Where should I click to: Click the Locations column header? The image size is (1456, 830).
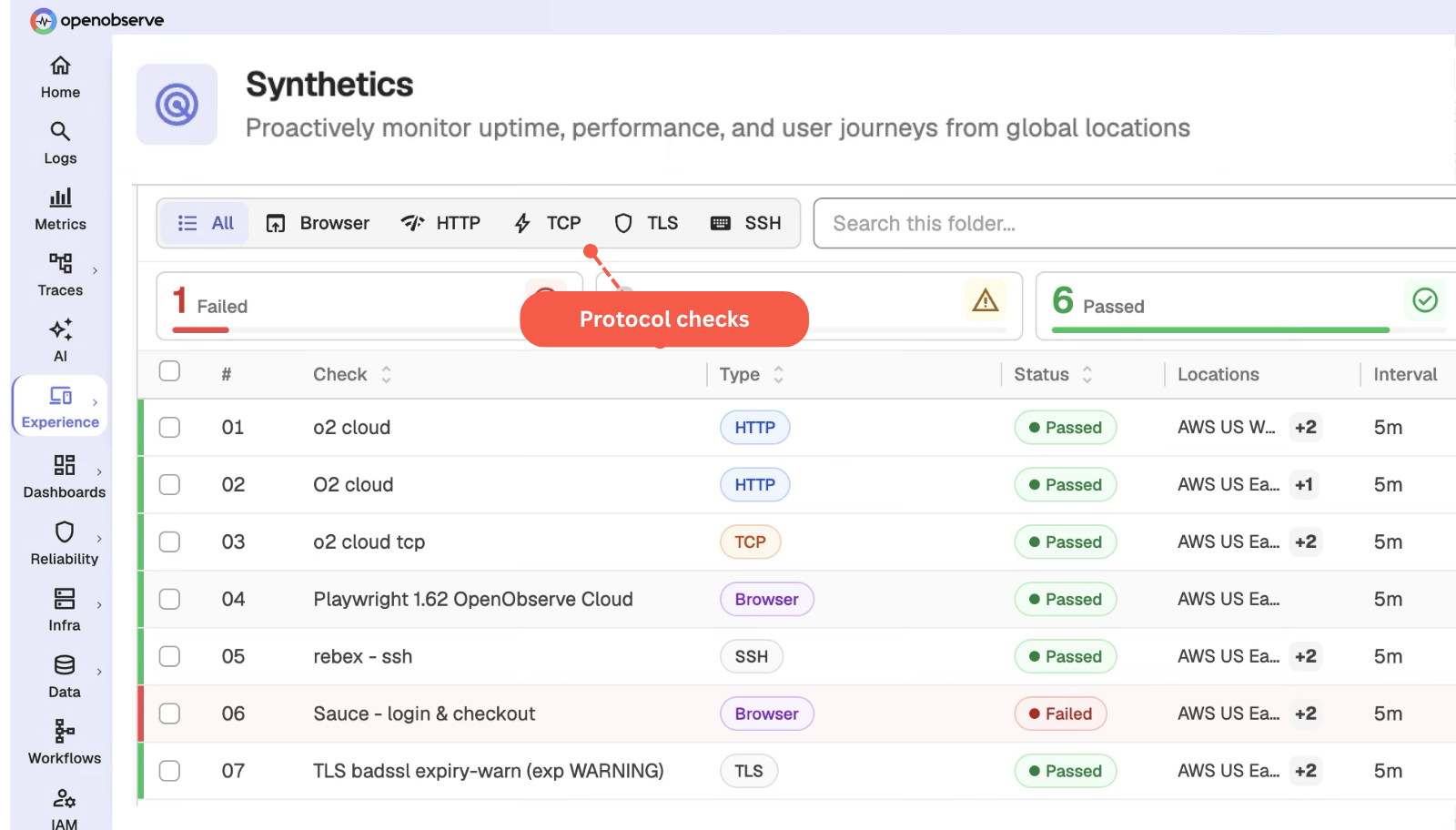click(1218, 374)
